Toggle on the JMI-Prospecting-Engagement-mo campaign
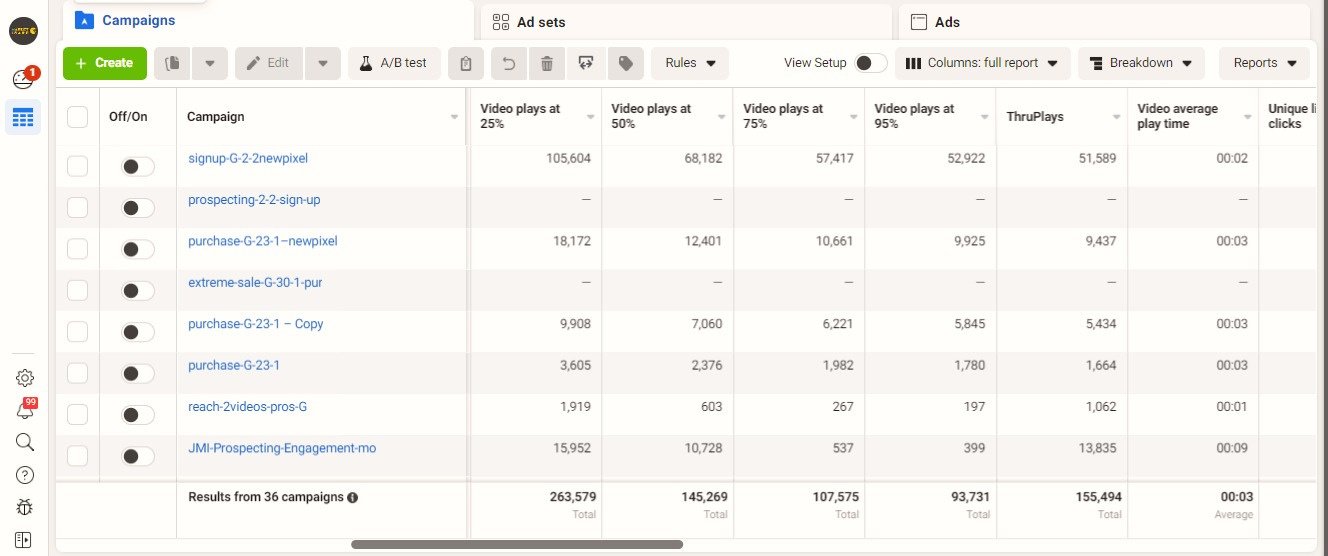 138,456
